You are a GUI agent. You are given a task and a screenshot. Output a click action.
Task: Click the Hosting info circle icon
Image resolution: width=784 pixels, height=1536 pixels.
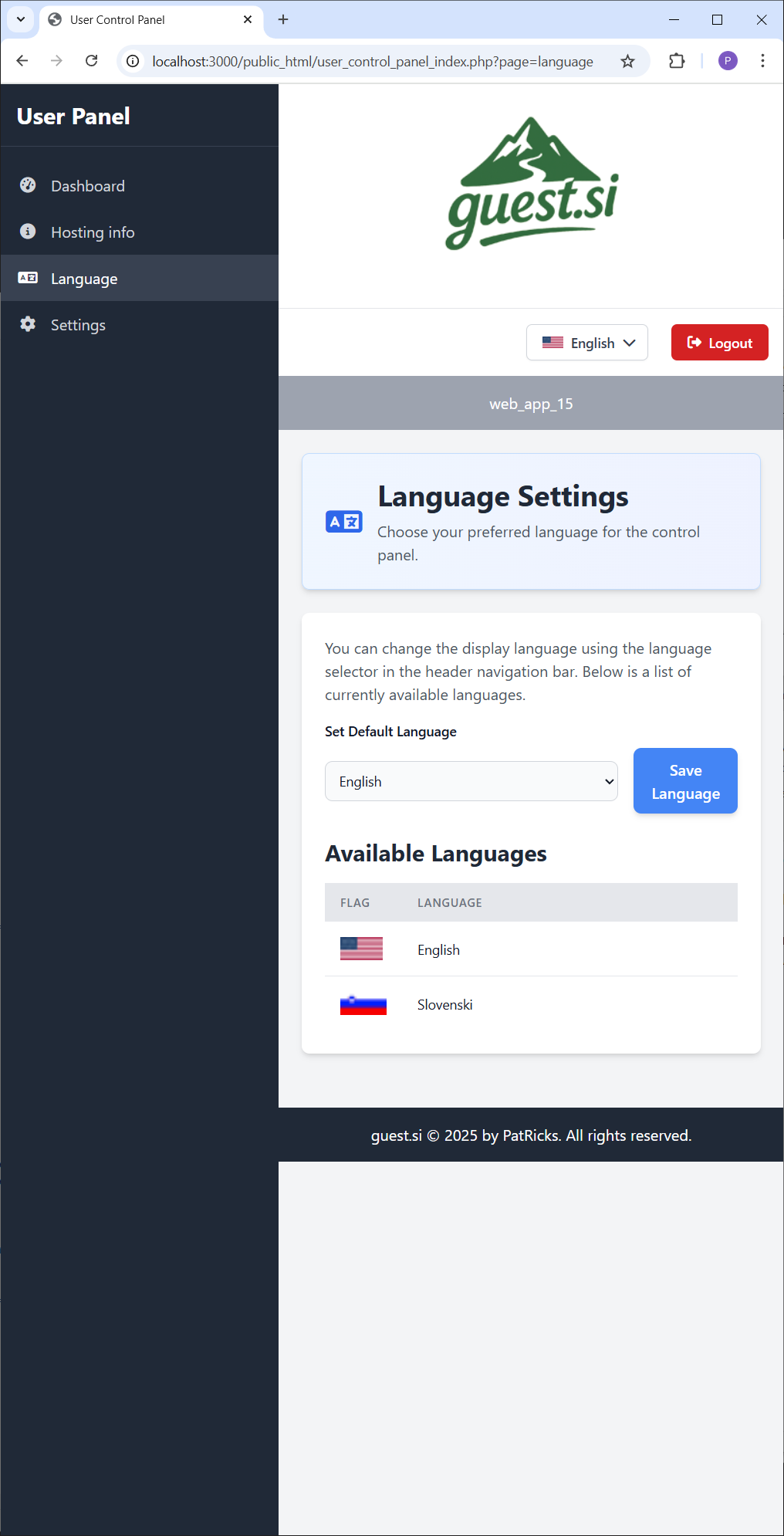(28, 232)
